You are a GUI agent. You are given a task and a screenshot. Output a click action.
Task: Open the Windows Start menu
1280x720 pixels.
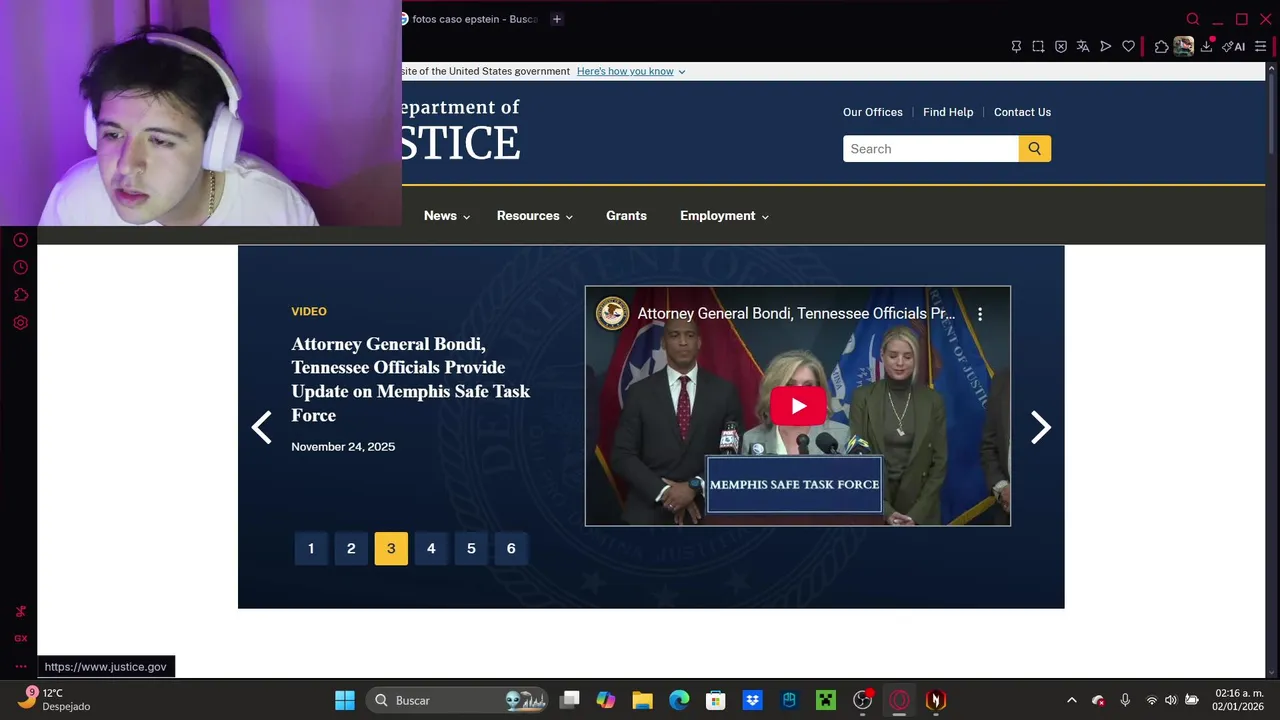point(345,700)
